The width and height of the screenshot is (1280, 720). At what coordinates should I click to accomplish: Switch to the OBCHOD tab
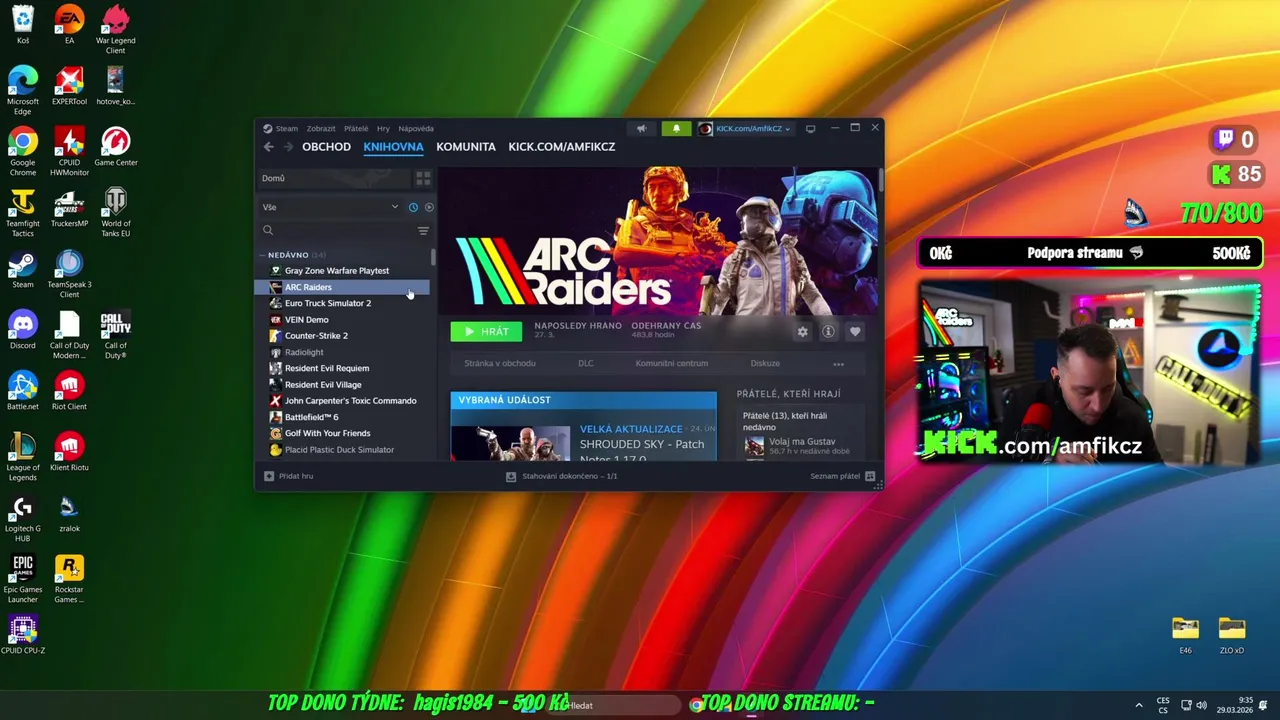coord(327,147)
